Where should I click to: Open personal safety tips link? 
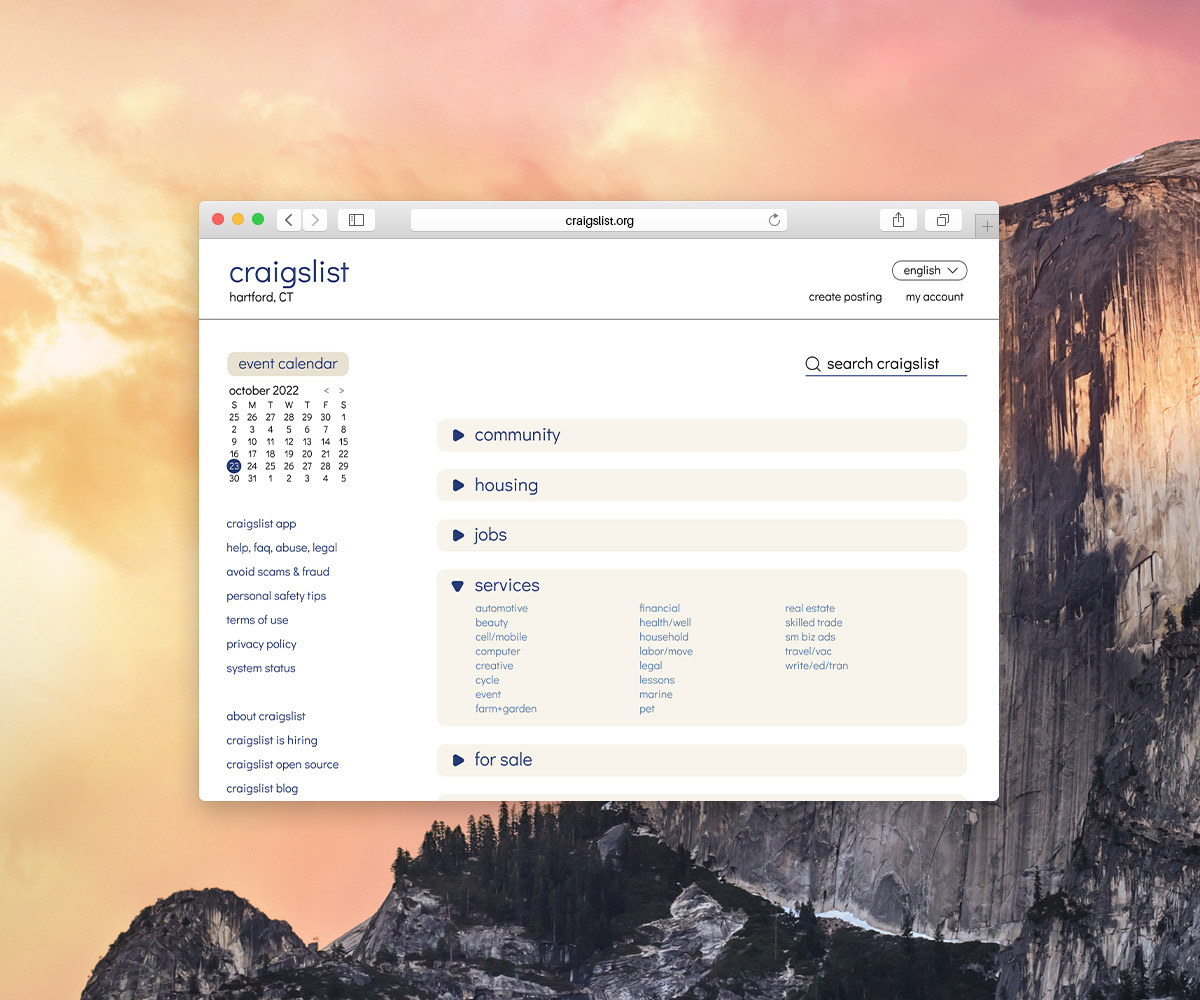tap(276, 596)
